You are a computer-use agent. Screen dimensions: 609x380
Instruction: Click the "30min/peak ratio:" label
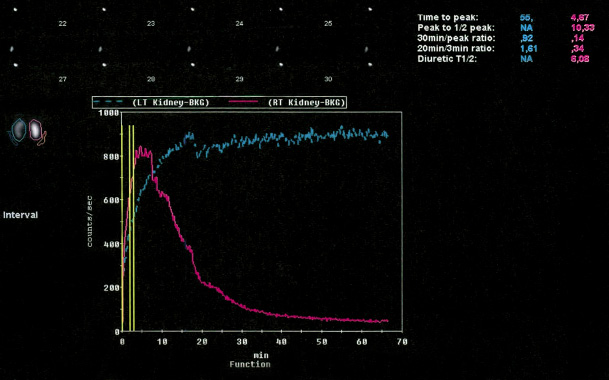(x=456, y=38)
